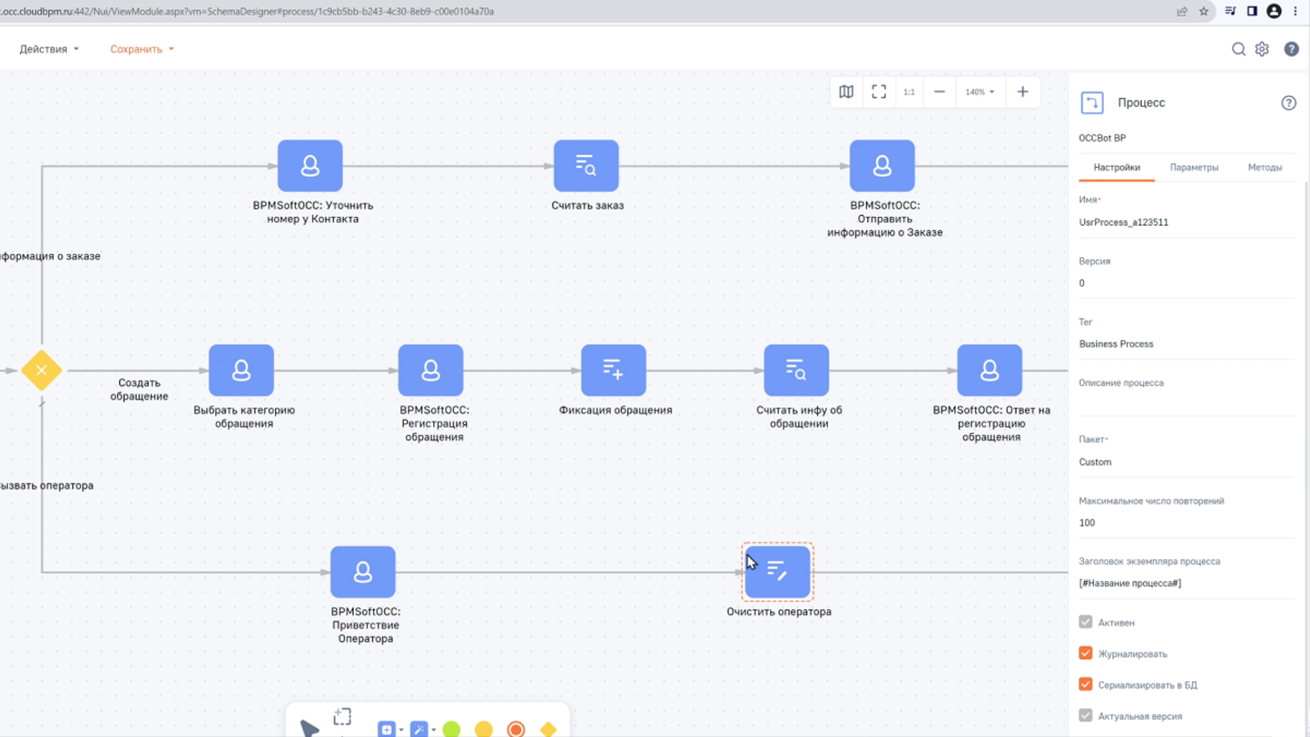Switch to the 'Методы' tab

coord(1264,168)
